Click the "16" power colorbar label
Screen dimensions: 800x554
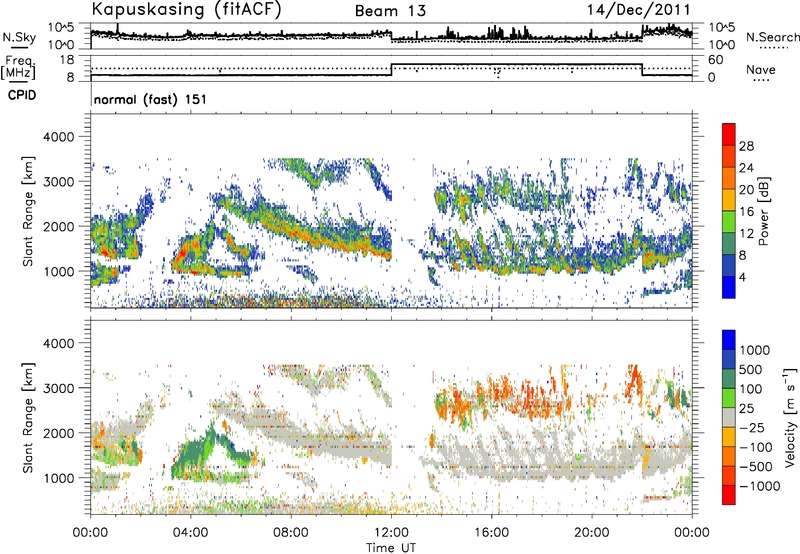click(x=746, y=212)
